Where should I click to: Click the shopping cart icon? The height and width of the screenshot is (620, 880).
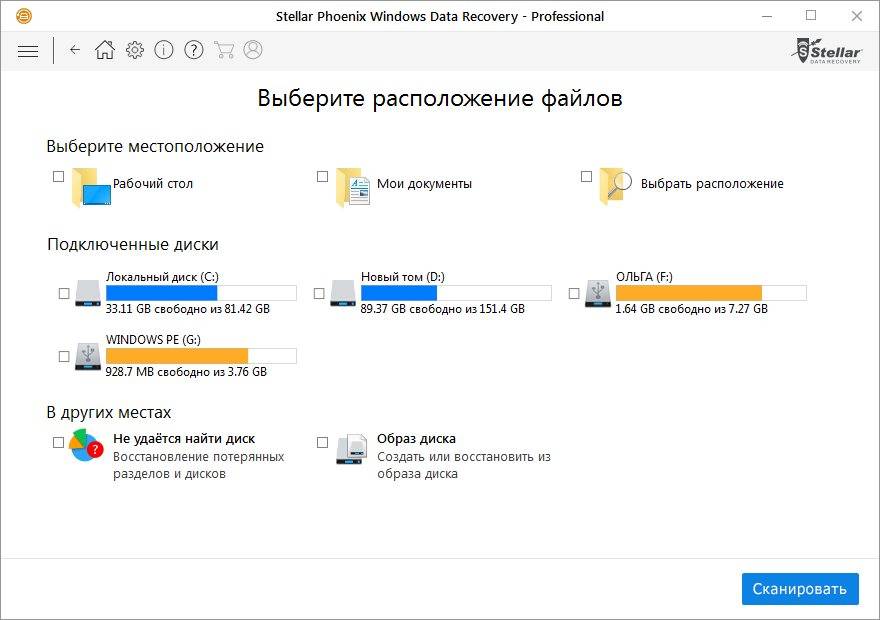click(224, 50)
